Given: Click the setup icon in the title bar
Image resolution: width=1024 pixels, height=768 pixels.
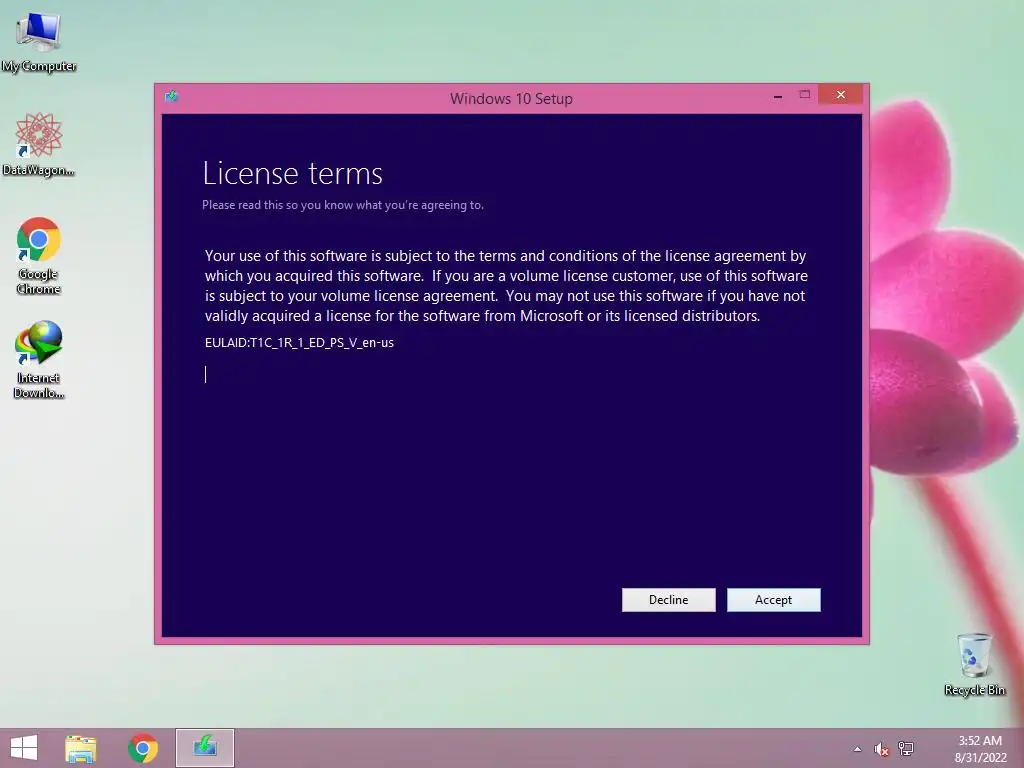Looking at the screenshot, I should (172, 97).
